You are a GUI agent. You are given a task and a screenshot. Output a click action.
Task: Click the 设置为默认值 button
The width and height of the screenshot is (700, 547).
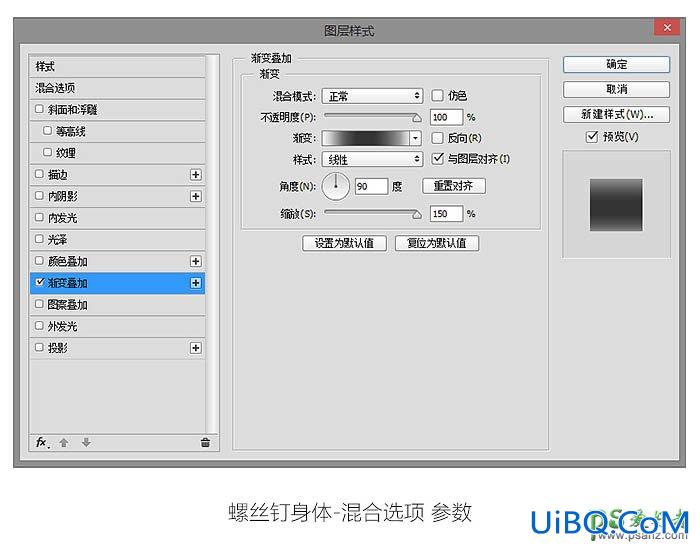tap(344, 243)
